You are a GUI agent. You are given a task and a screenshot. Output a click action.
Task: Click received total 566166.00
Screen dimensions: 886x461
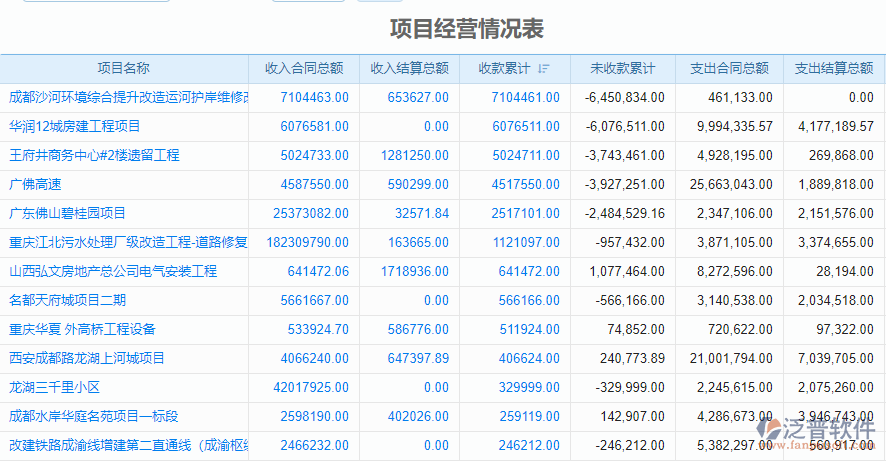point(529,300)
